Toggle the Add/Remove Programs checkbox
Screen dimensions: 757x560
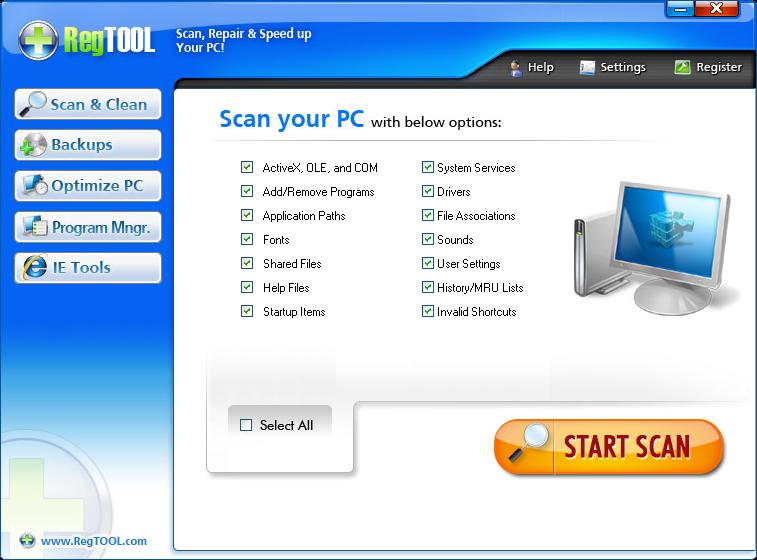(x=247, y=191)
